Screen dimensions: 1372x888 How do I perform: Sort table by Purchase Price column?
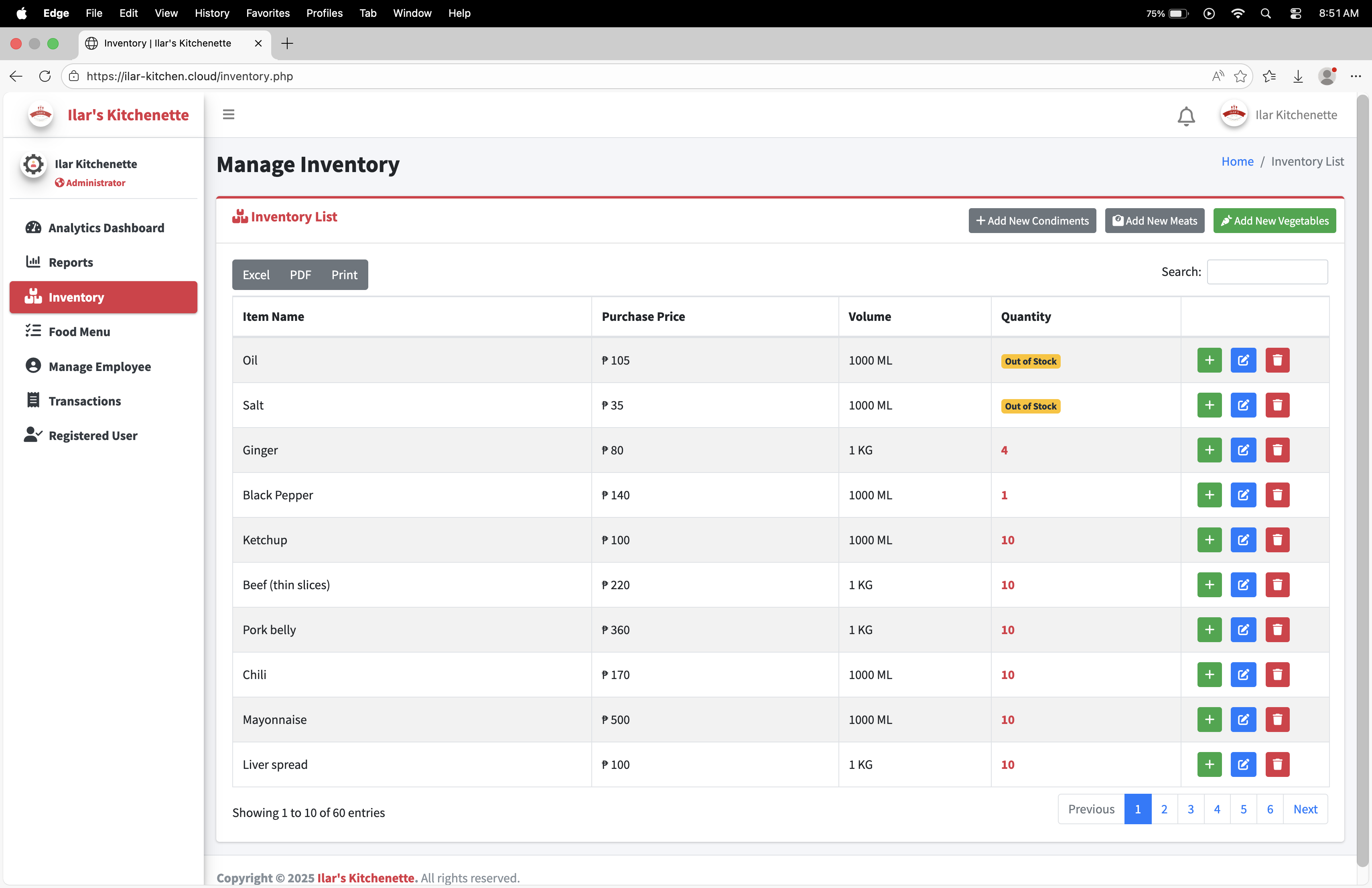tap(643, 316)
